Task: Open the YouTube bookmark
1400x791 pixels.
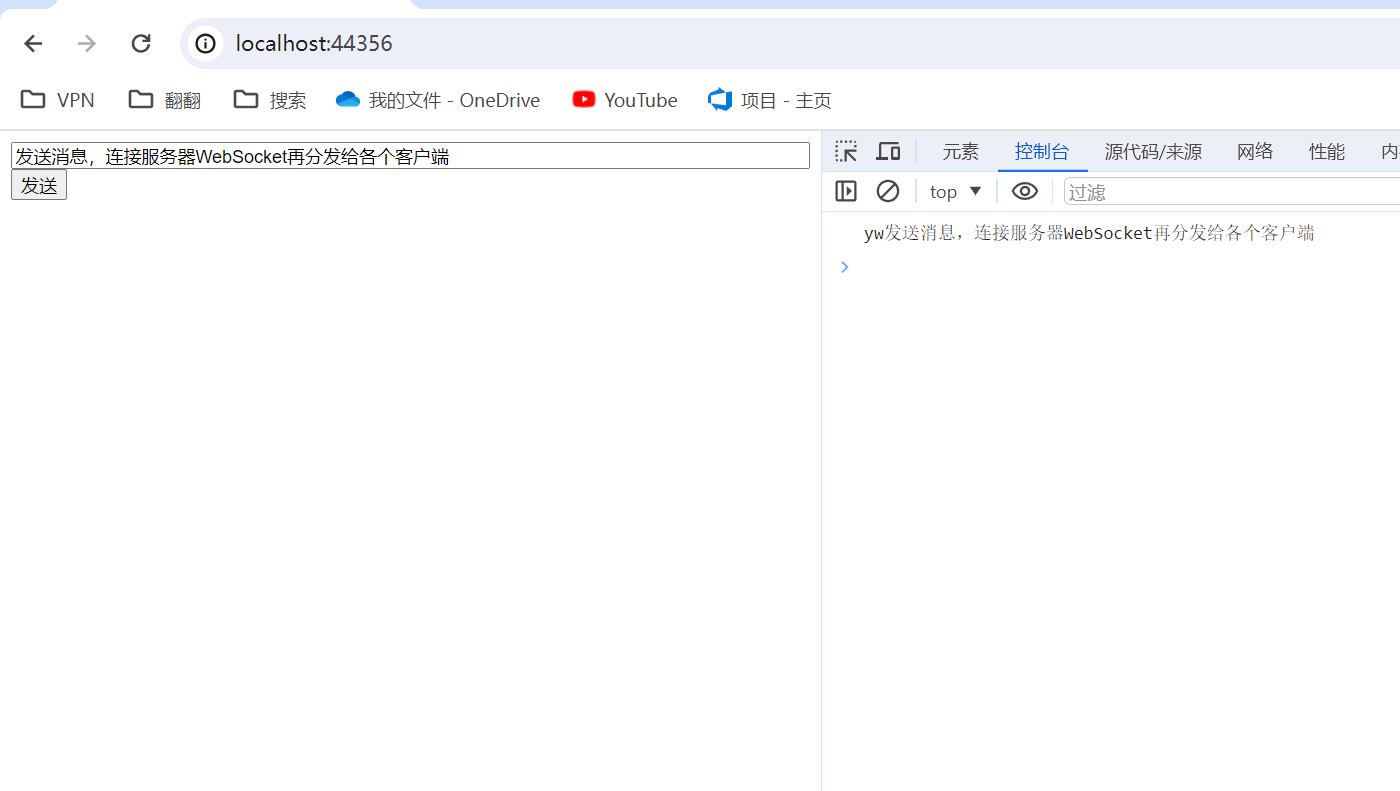Action: (x=625, y=100)
